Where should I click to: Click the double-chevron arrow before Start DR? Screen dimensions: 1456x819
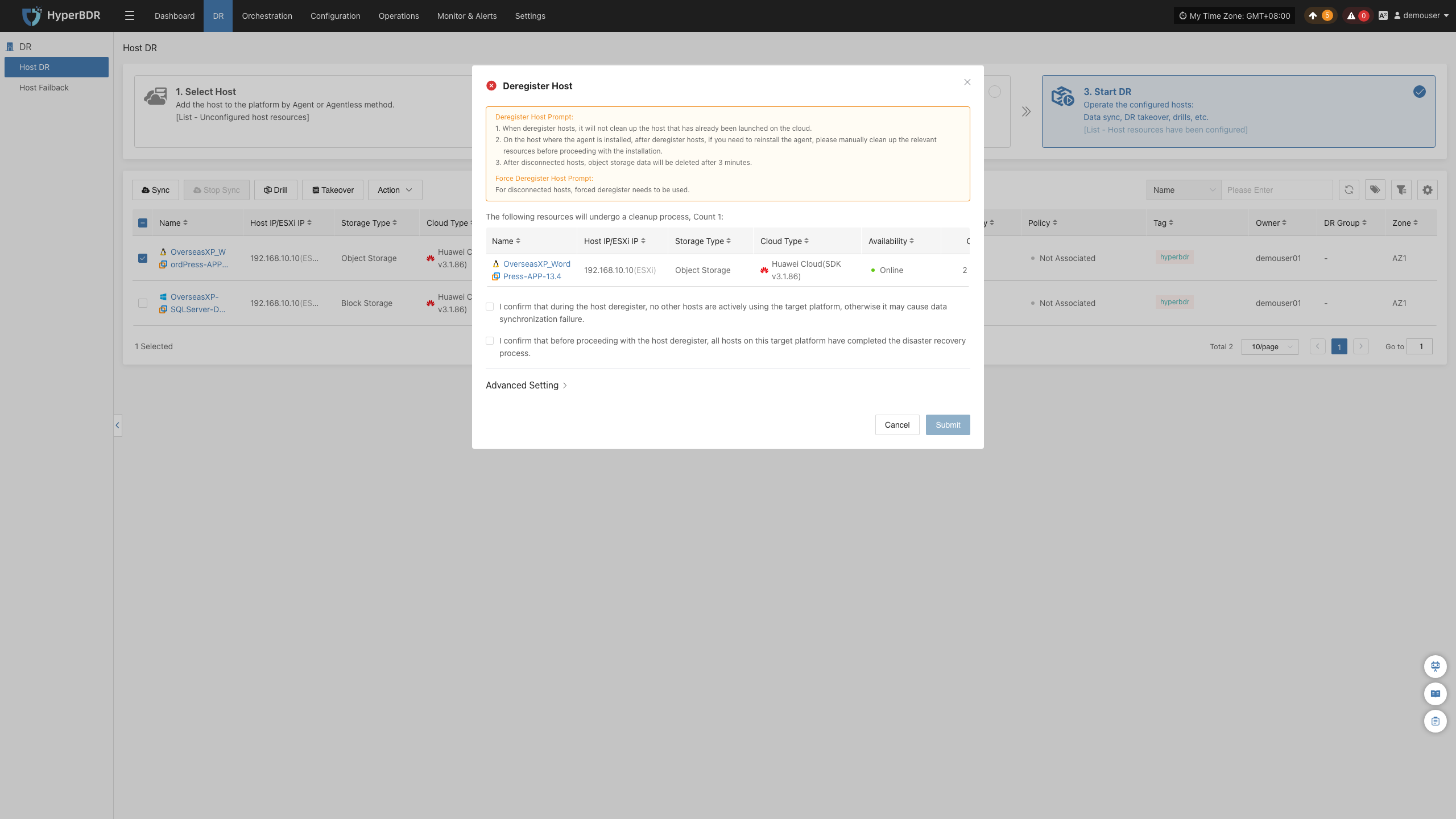[x=1026, y=111]
